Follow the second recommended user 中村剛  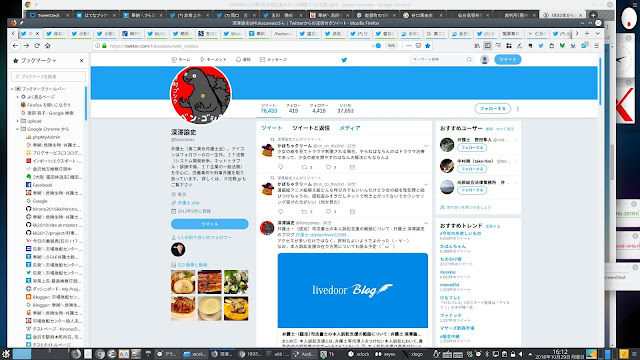coord(472,169)
